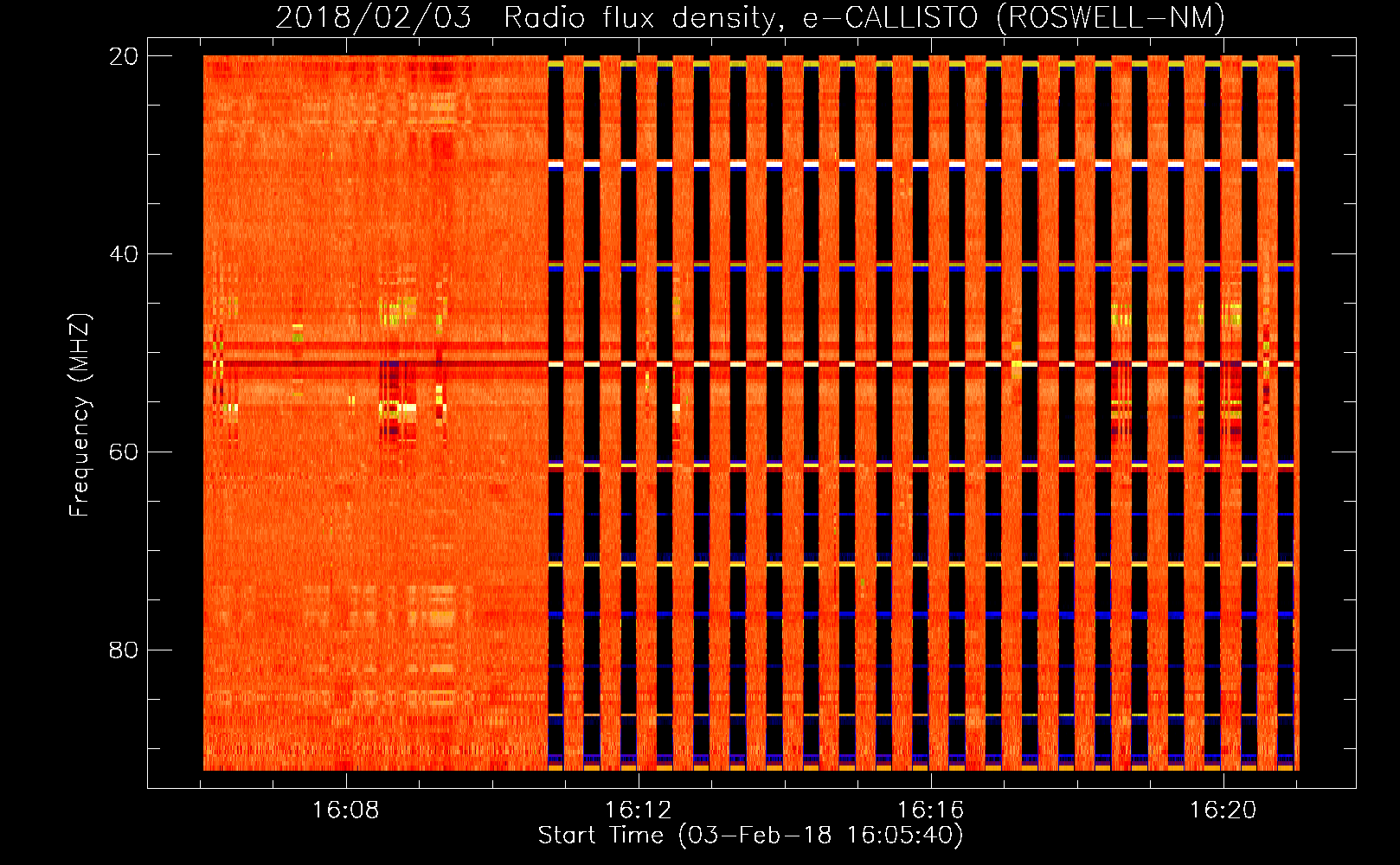Select the 16:12 time tick label
This screenshot has width=1400, height=865.
point(639,811)
